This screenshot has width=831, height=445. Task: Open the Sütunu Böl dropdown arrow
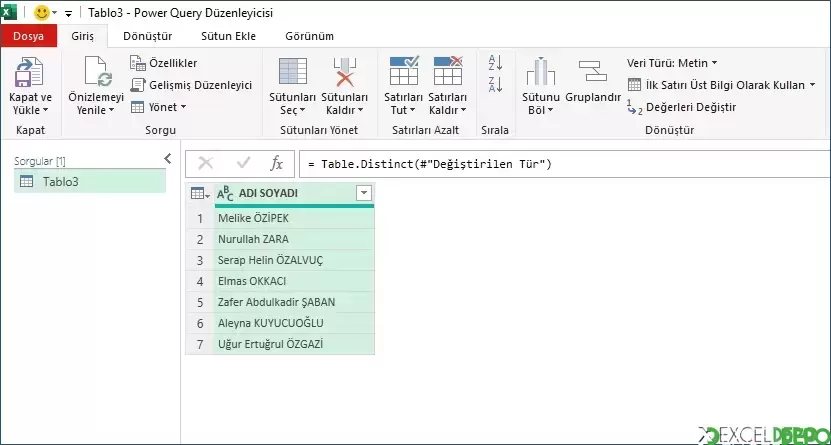point(550,111)
